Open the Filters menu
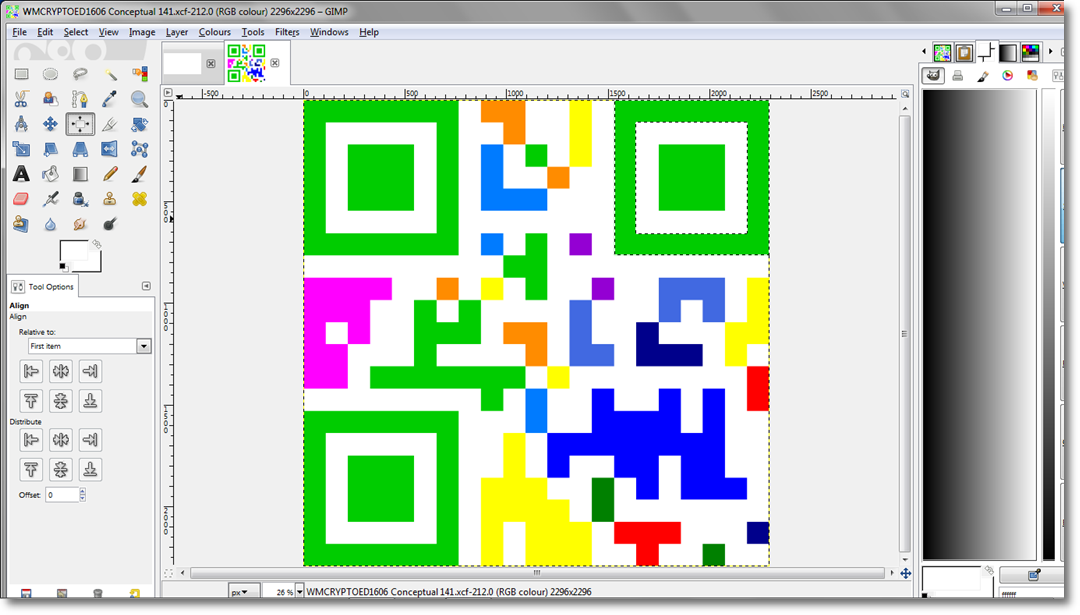 [287, 32]
